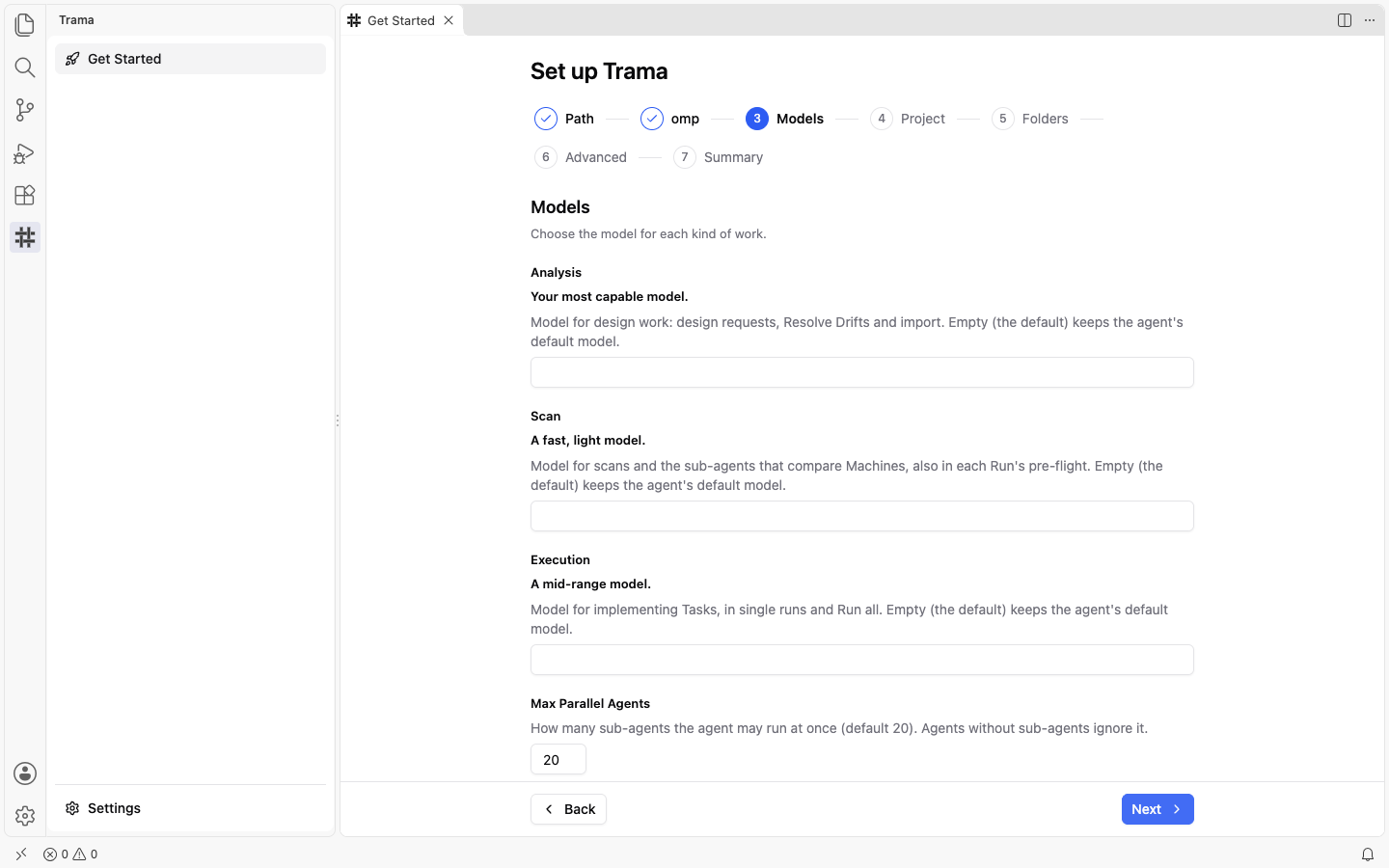Select the Get Started tab

click(x=401, y=20)
